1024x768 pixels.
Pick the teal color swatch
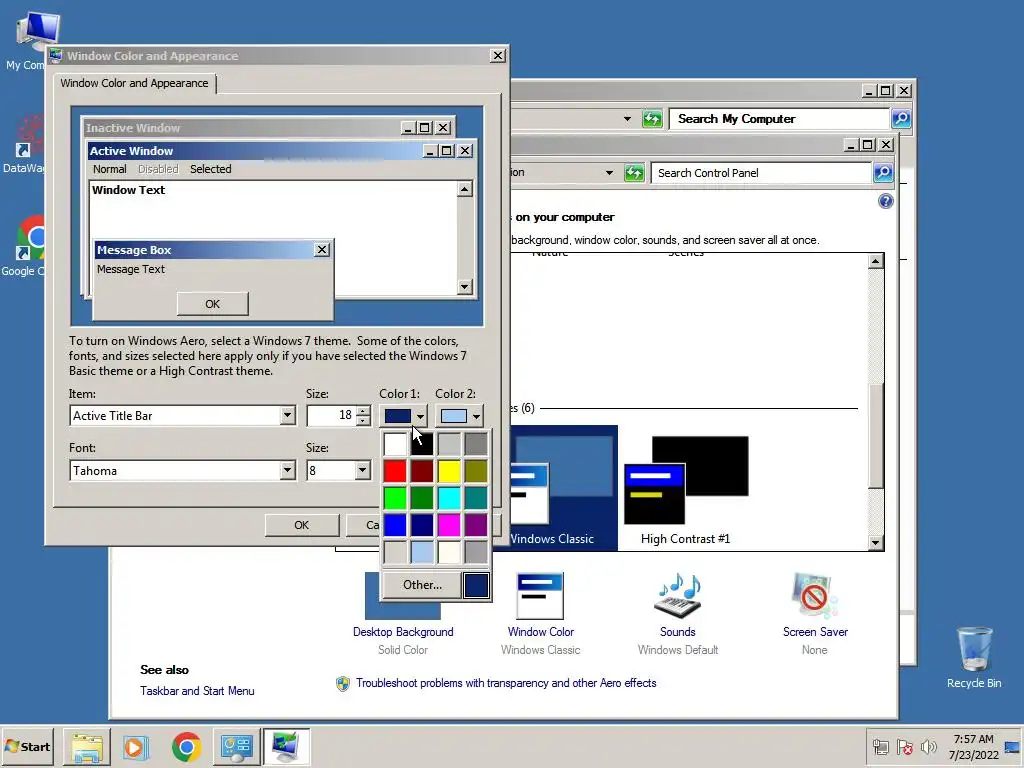(476, 498)
